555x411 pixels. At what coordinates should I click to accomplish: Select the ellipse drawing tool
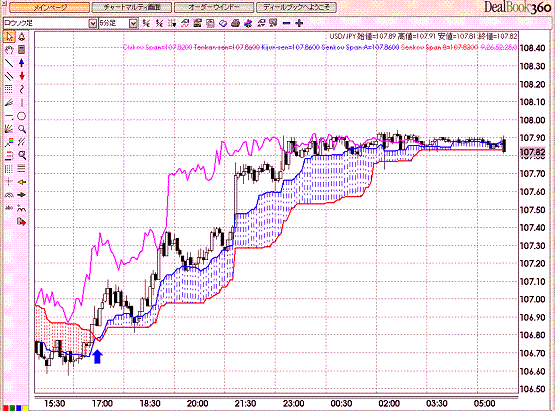pos(22,116)
